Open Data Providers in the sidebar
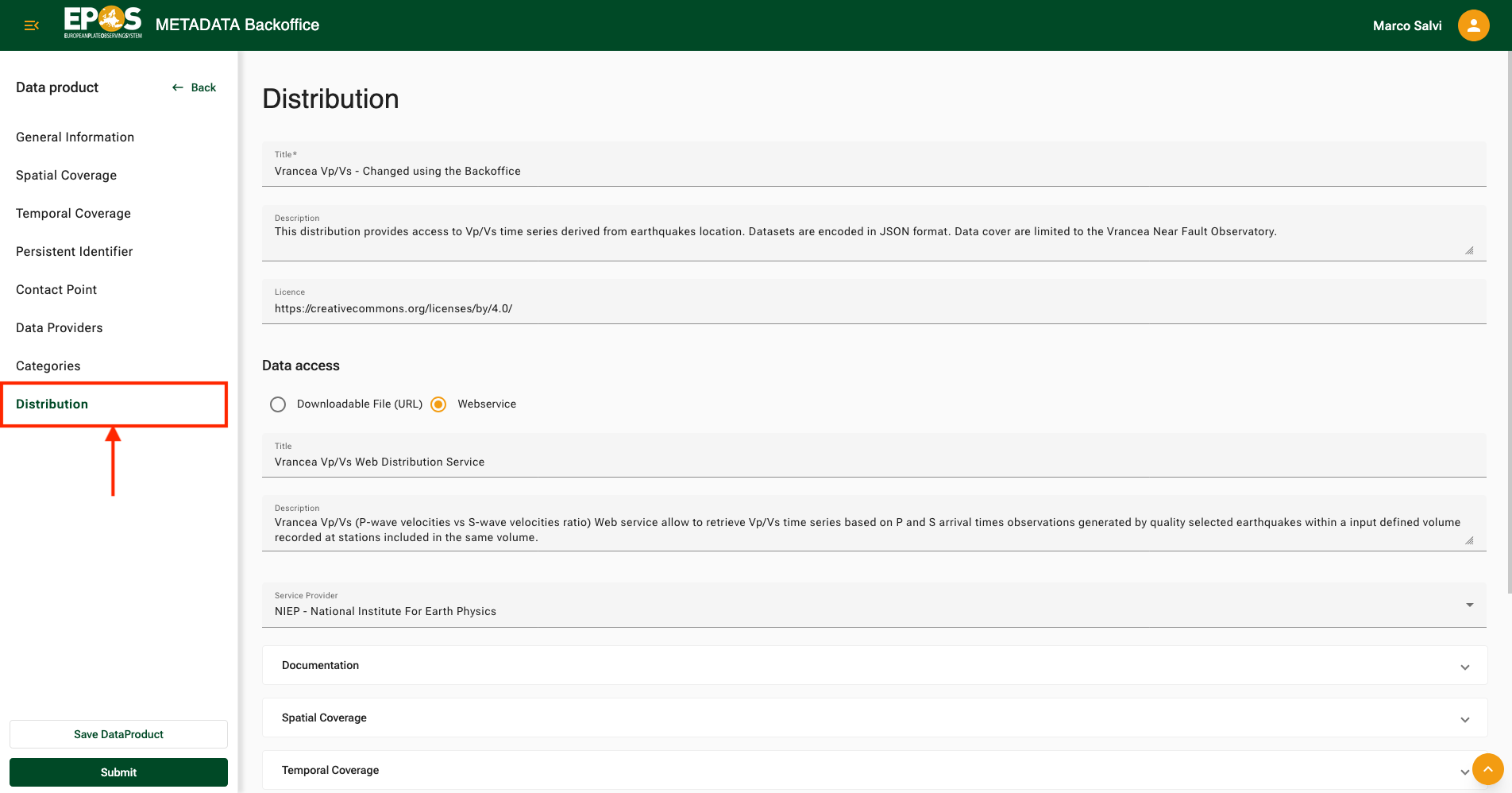1512x793 pixels. [x=60, y=328]
